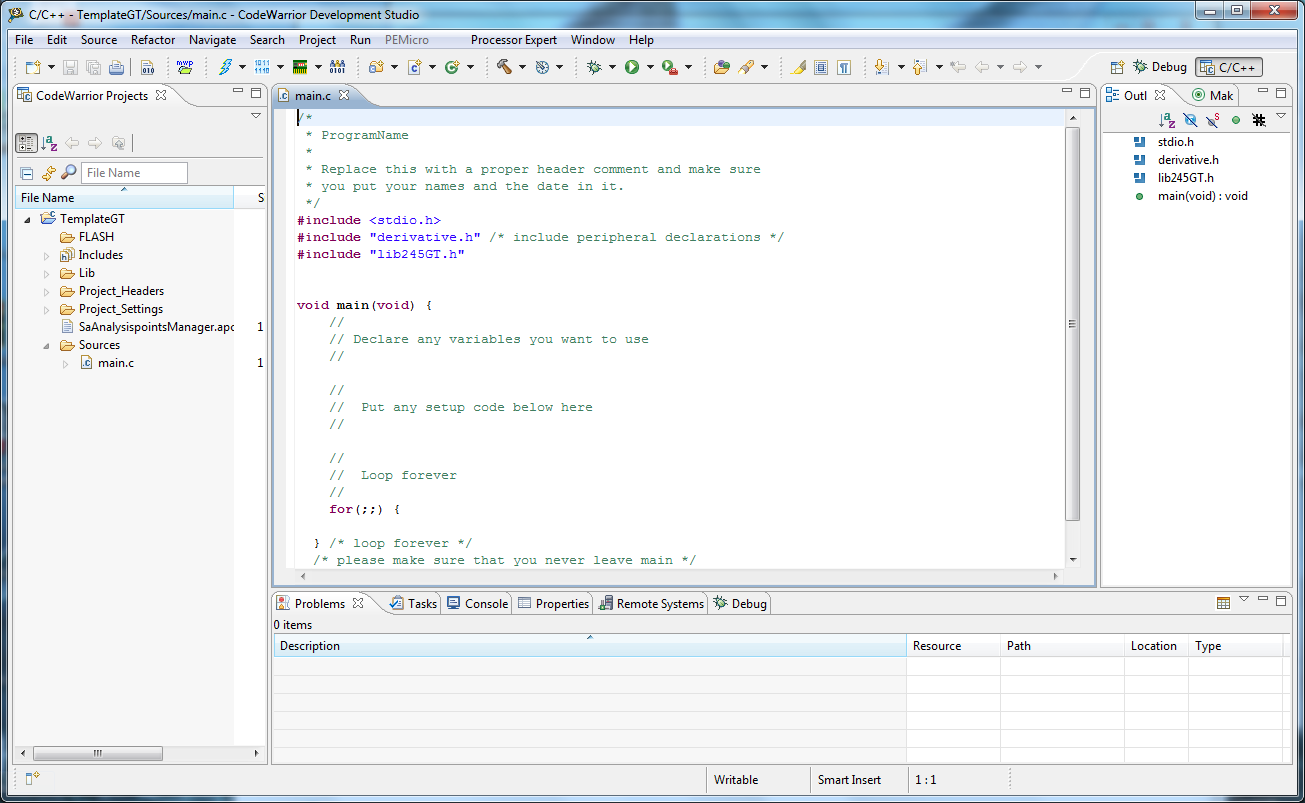Switch to the Tasks tab
This screenshot has width=1305, height=803.
click(x=413, y=603)
